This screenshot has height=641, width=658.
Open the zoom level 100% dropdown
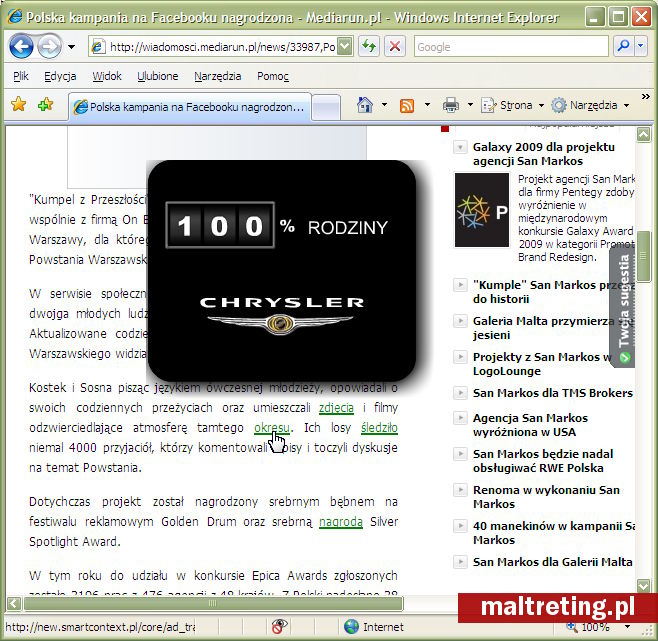(x=628, y=627)
